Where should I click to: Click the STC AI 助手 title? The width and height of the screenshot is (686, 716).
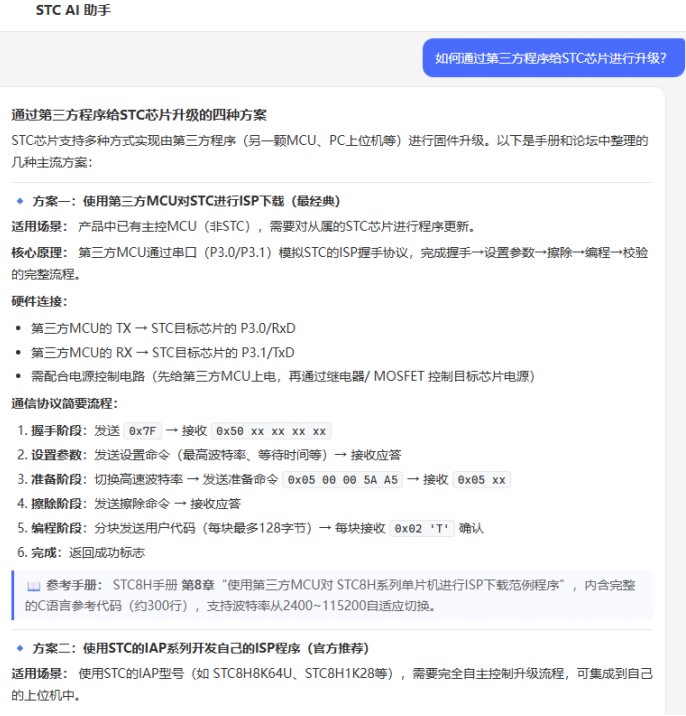click(x=73, y=10)
